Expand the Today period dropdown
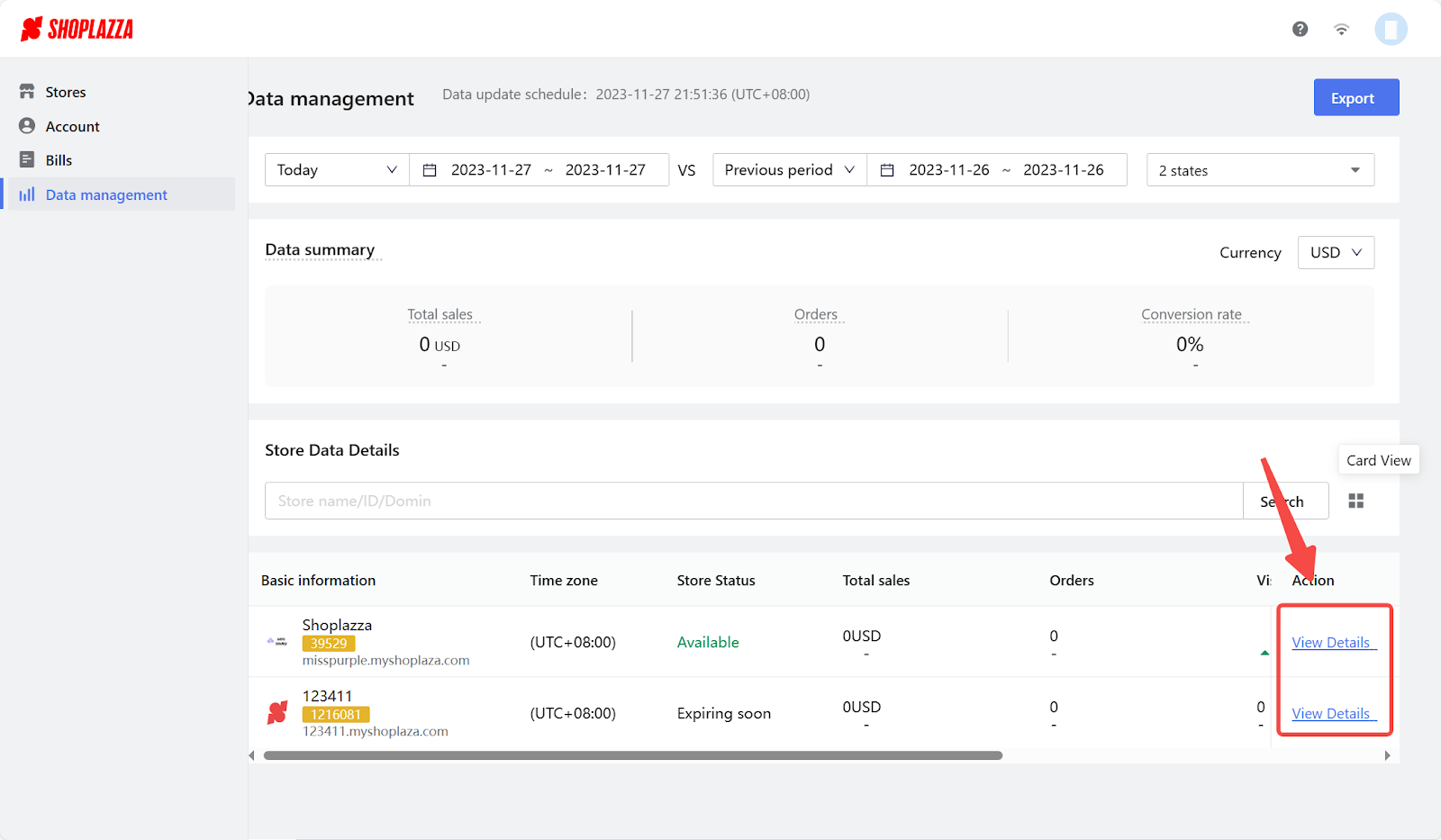The image size is (1441, 840). 337,170
